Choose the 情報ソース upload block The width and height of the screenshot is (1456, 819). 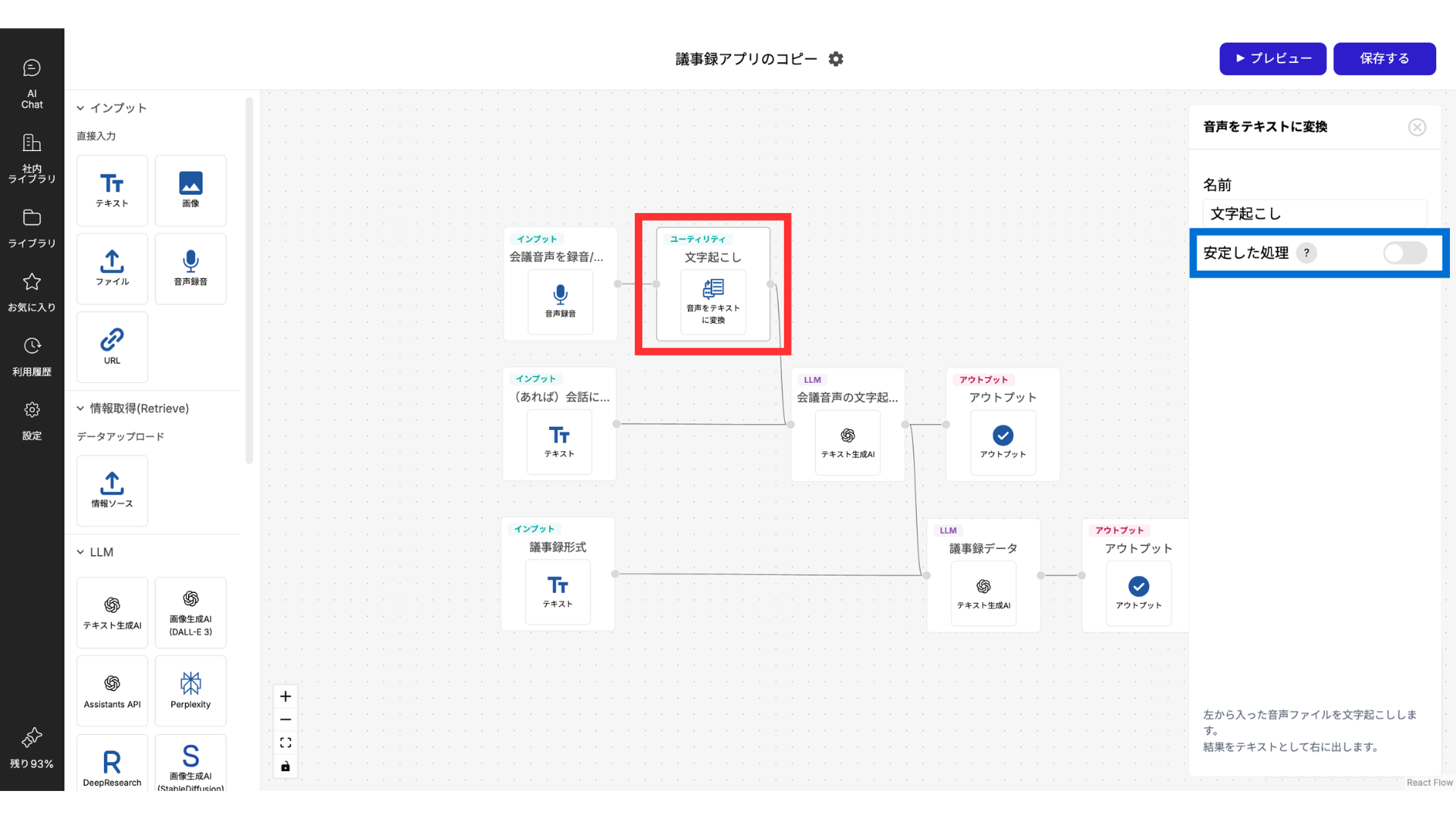pyautogui.click(x=112, y=490)
